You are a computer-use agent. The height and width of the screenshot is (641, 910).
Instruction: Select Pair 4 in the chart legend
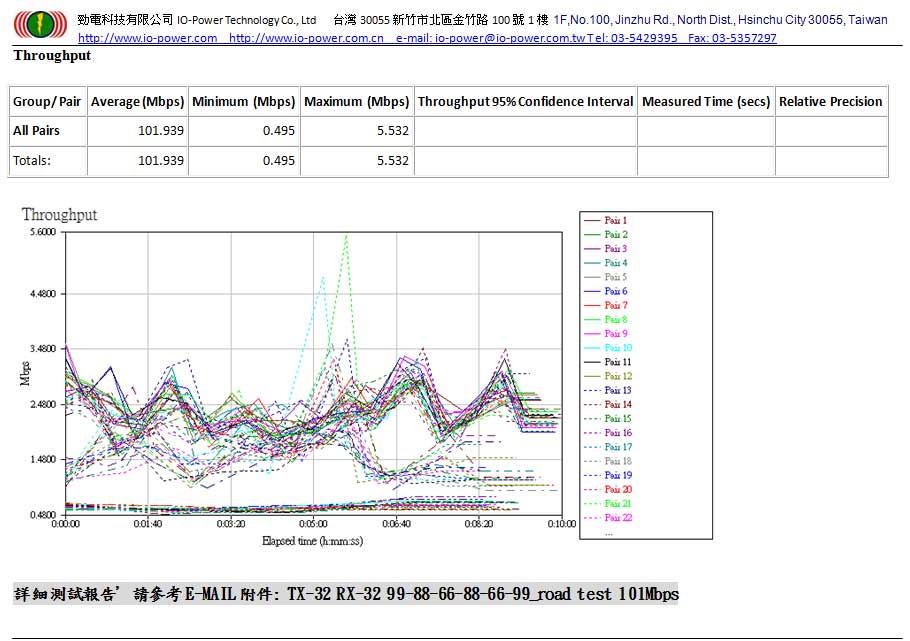(x=616, y=263)
